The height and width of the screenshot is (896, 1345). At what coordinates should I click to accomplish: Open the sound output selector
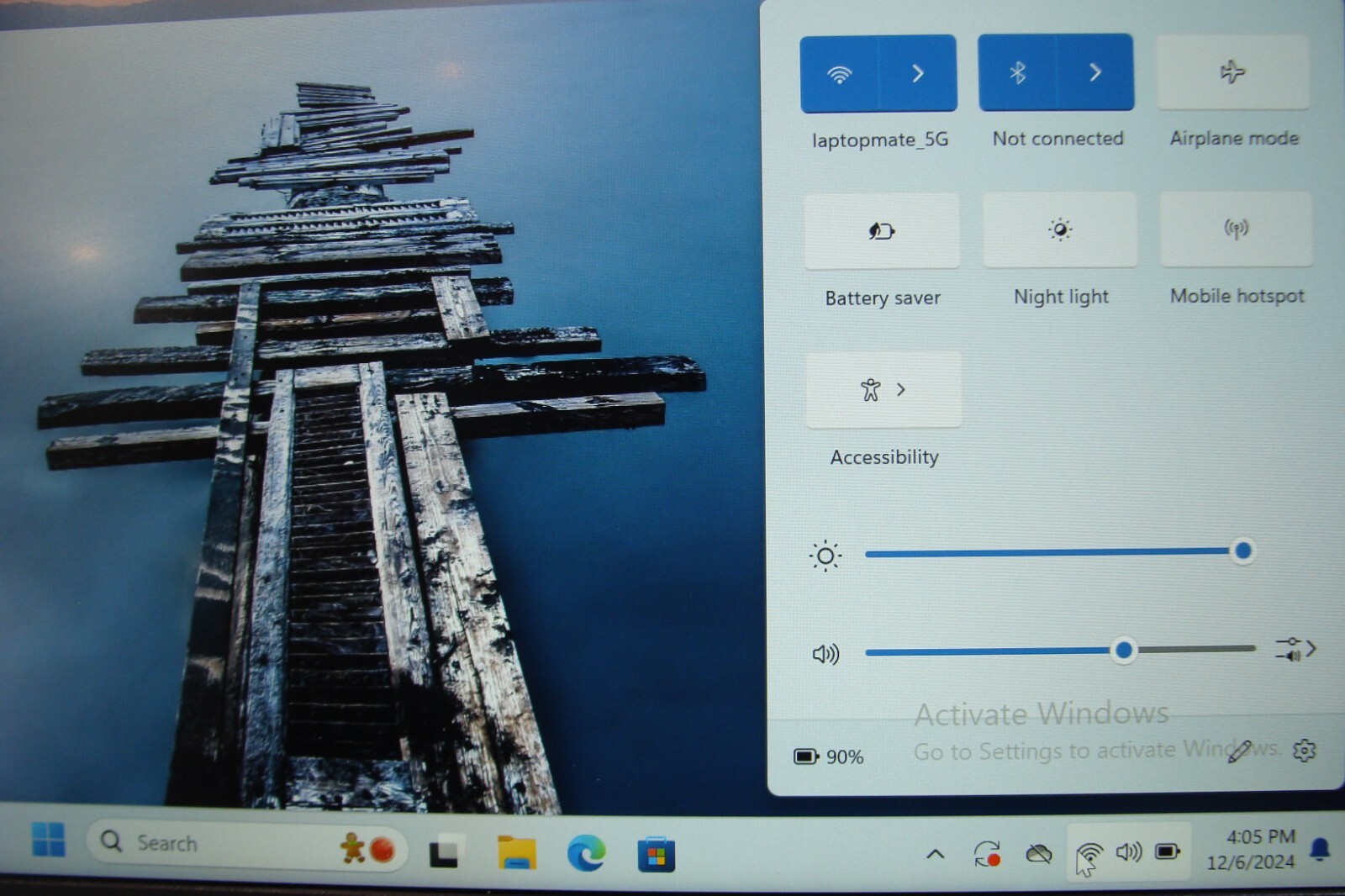pyautogui.click(x=1295, y=649)
